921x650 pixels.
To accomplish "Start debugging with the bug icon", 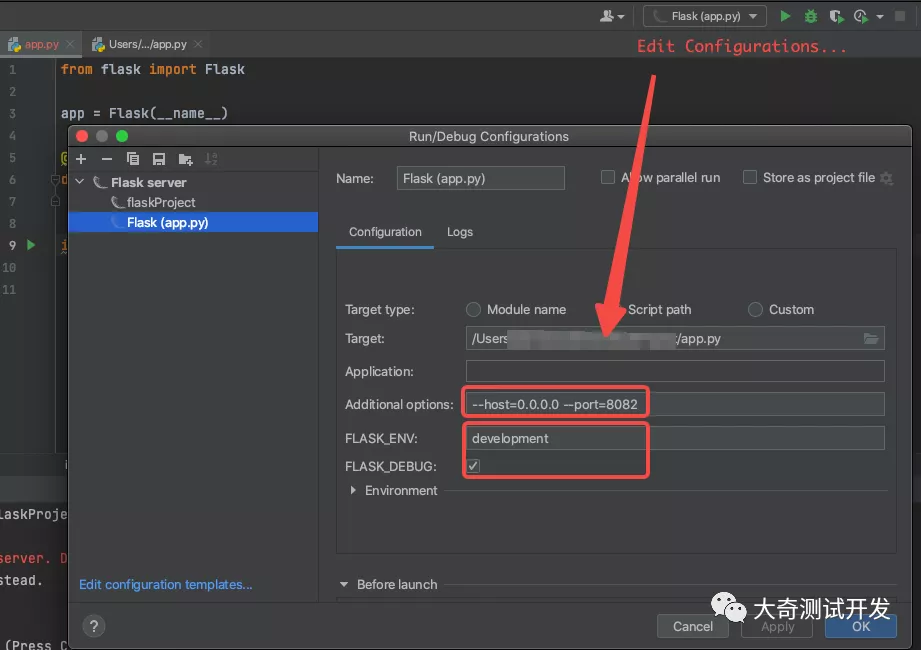I will coord(811,16).
